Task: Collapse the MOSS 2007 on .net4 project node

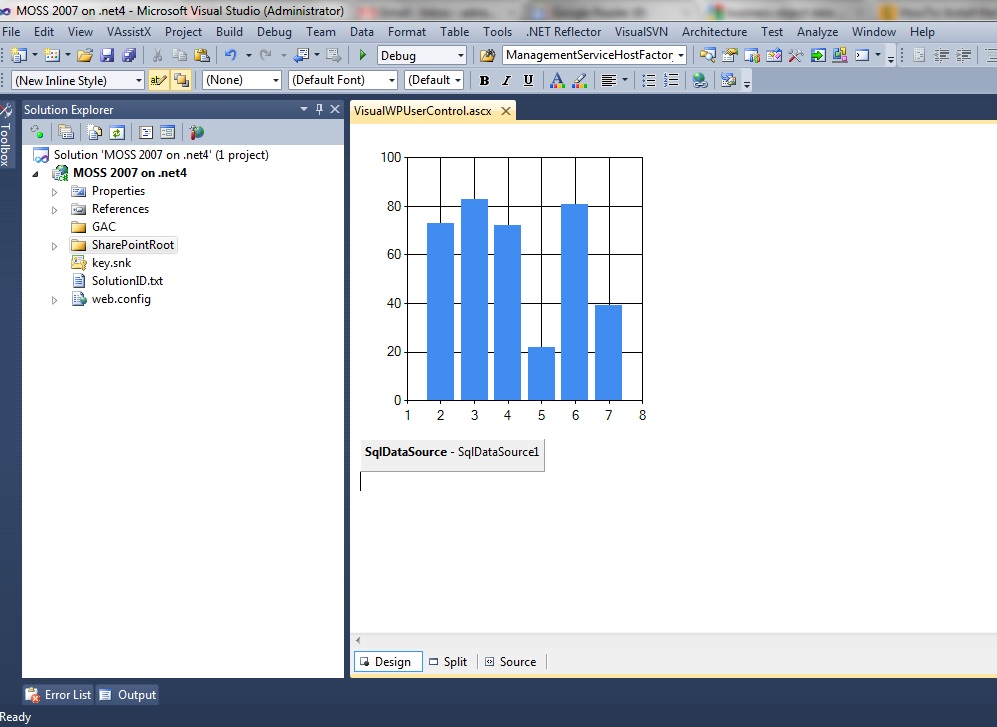Action: pyautogui.click(x=36, y=174)
